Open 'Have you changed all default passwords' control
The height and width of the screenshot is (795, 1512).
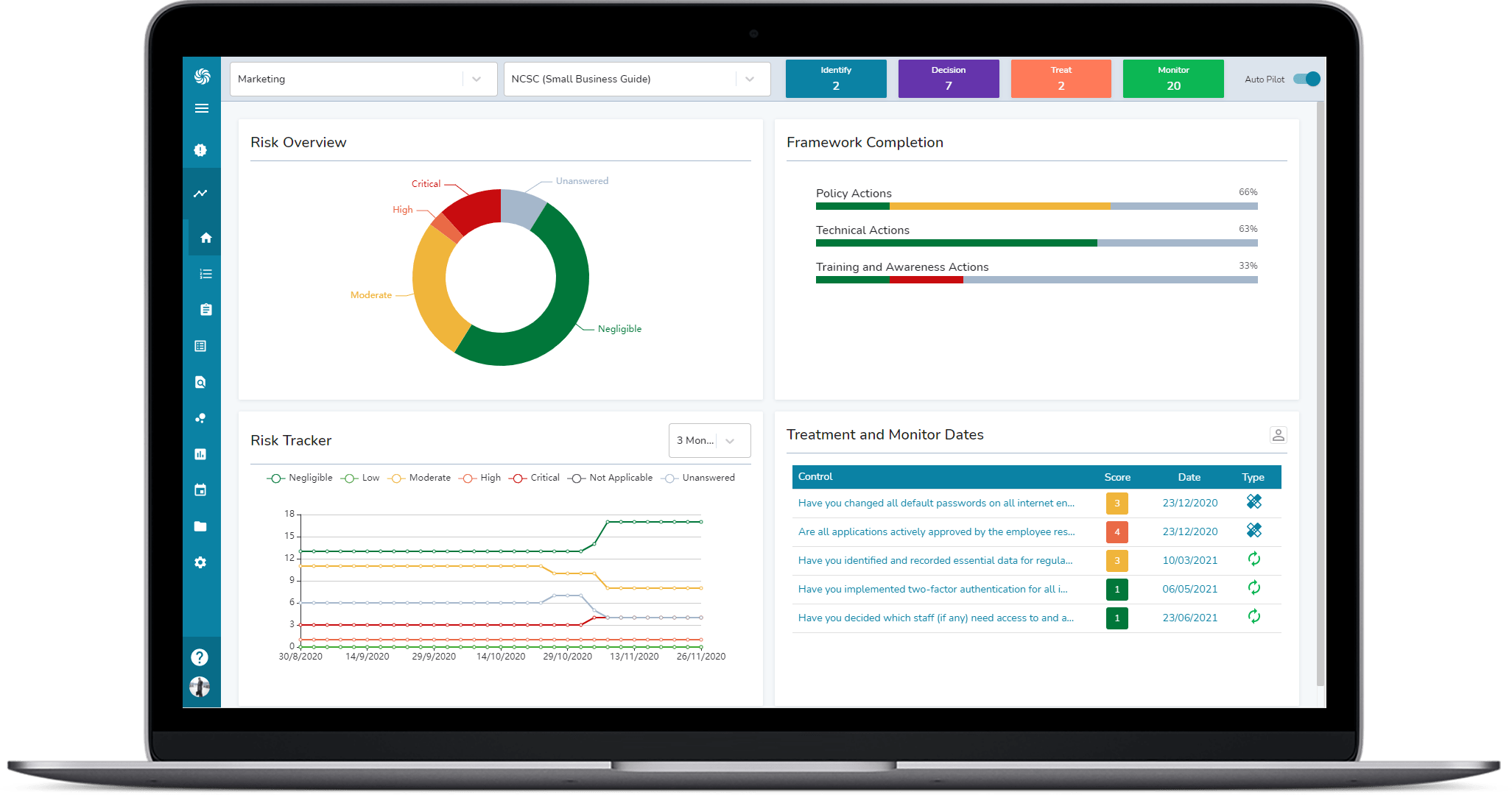coord(936,503)
